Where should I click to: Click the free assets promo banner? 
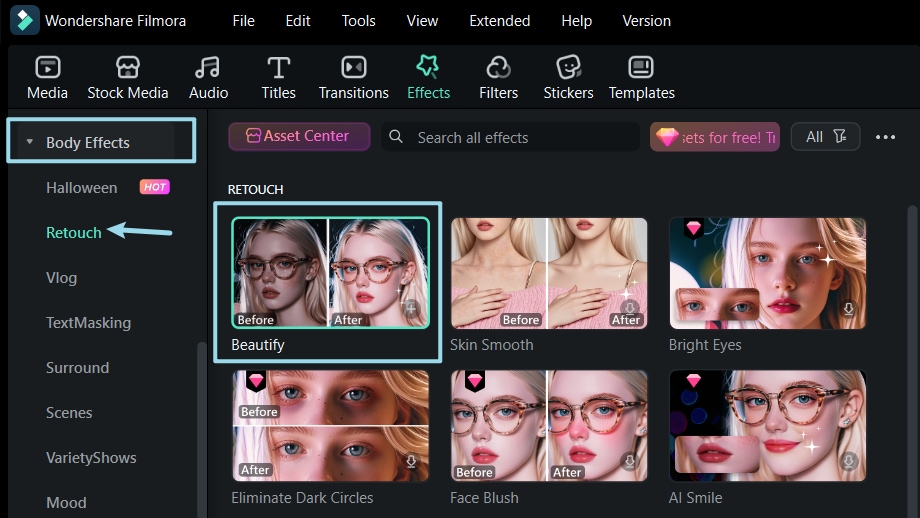point(715,137)
